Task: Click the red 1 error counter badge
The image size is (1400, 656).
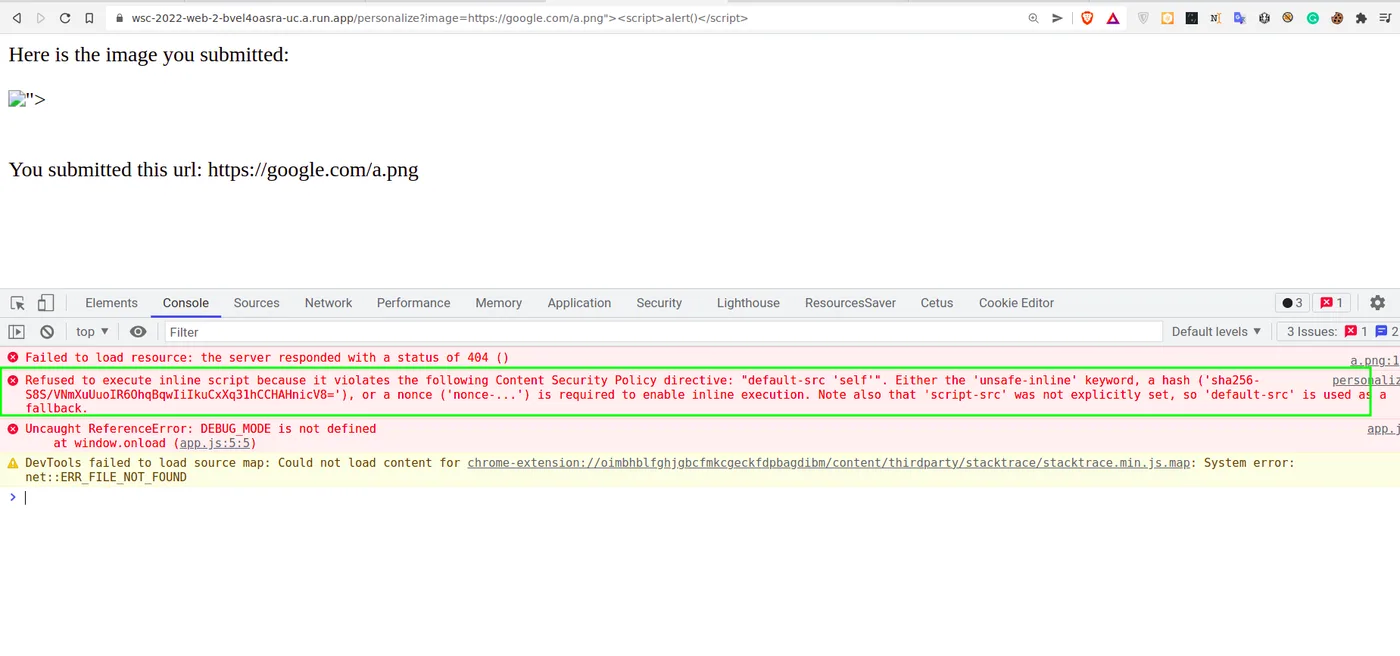Action: point(1331,303)
